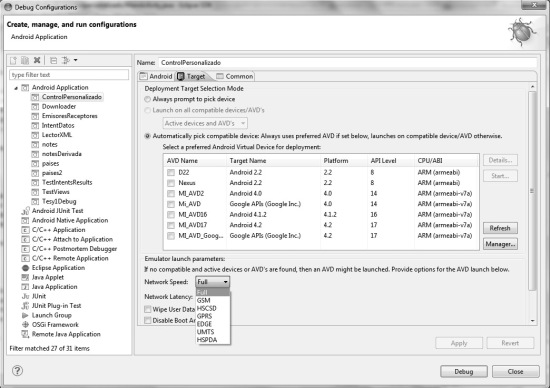Select the EmisoresReceptores configuration

[69, 116]
